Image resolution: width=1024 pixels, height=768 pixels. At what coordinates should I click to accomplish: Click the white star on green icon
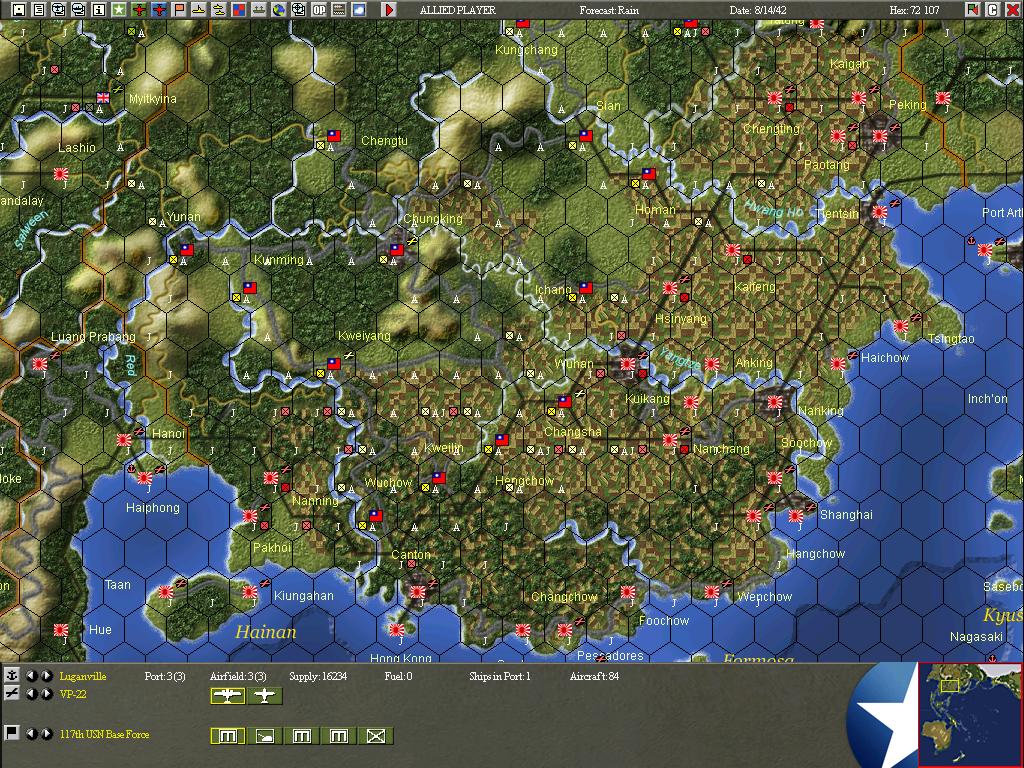119,10
